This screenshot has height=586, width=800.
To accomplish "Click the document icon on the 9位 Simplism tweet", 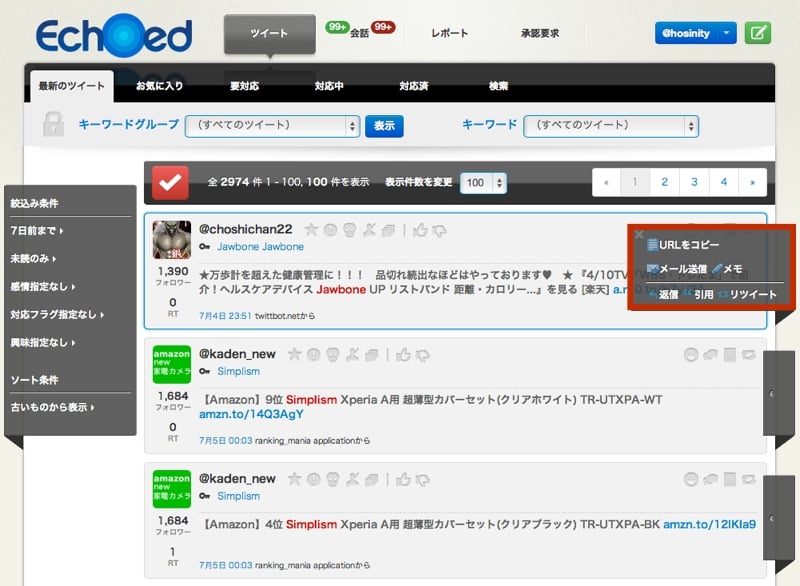I will point(730,354).
